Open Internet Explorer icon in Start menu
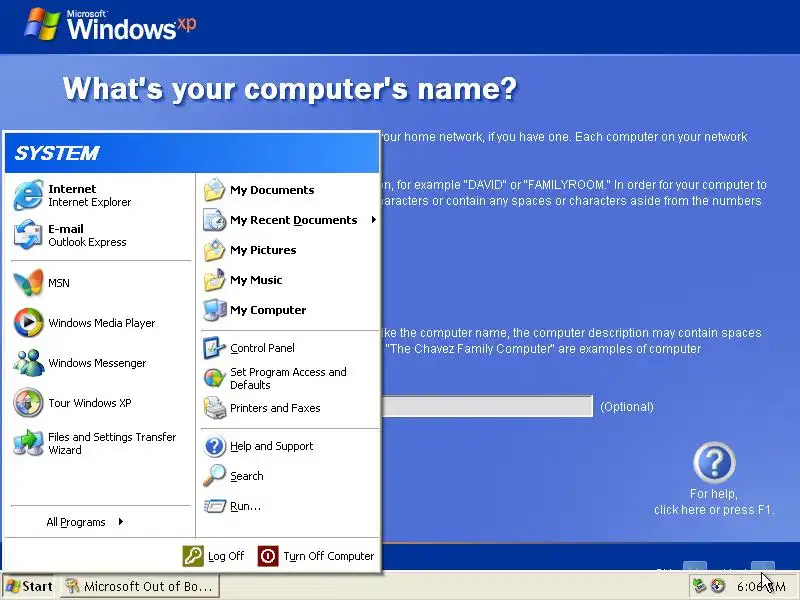This screenshot has height=600, width=800. coord(28,195)
